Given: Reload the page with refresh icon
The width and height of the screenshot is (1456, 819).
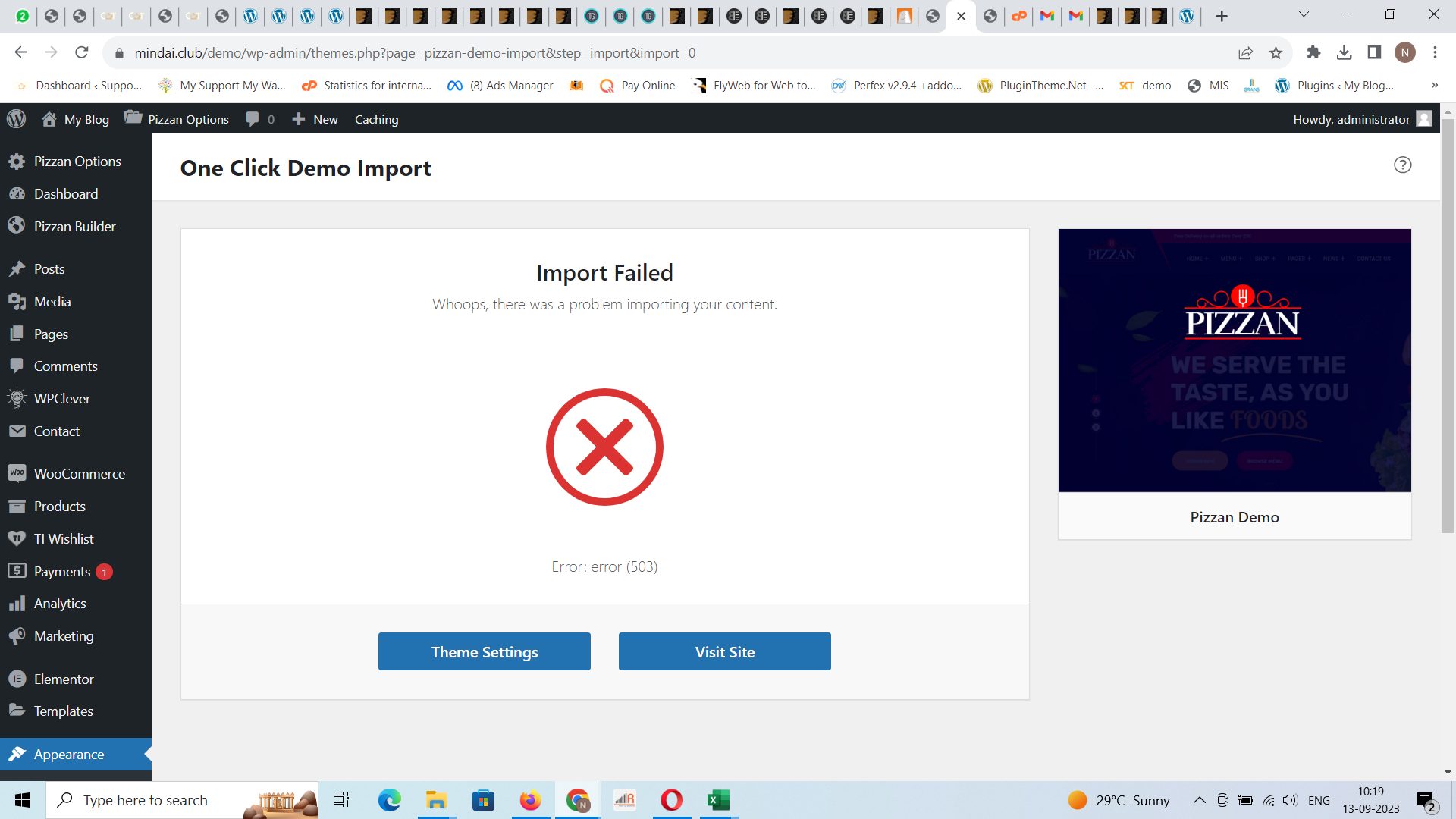Looking at the screenshot, I should click(82, 52).
